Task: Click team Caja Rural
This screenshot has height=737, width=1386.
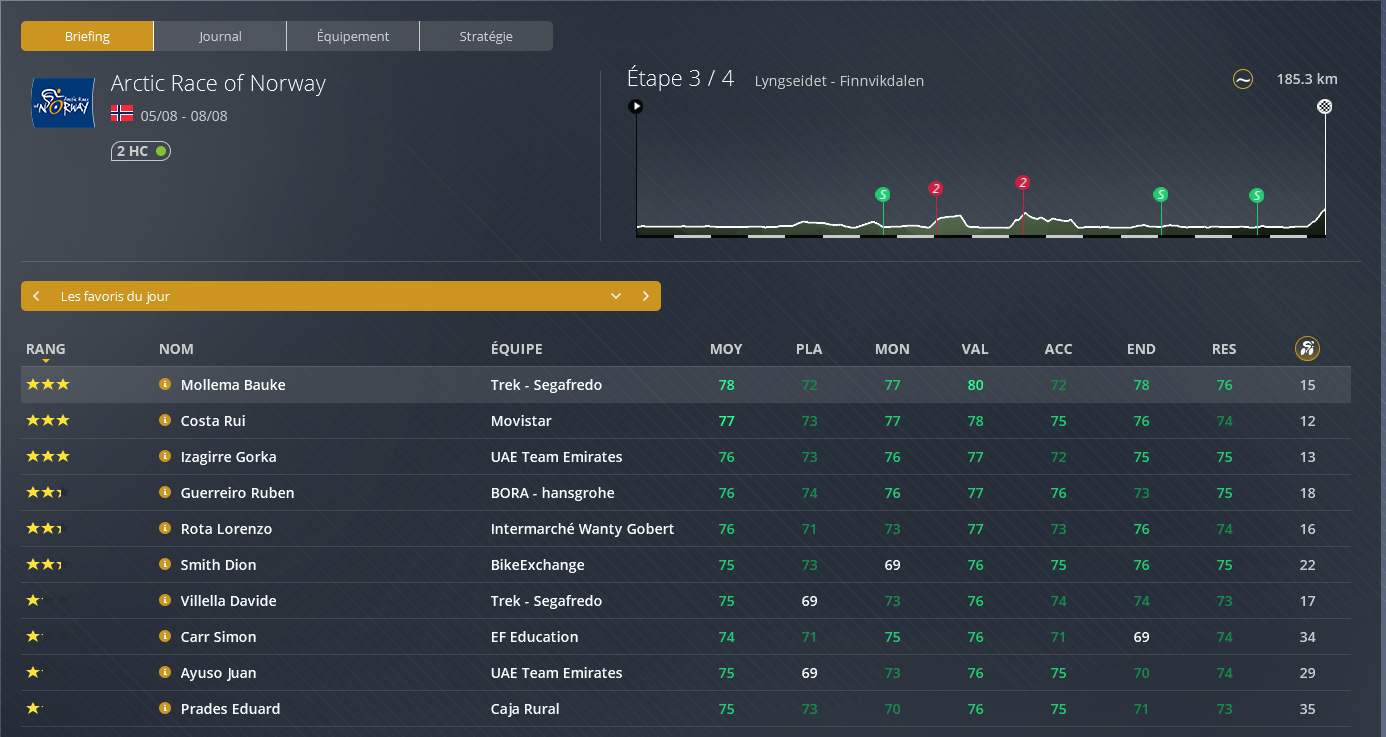Action: [x=525, y=709]
